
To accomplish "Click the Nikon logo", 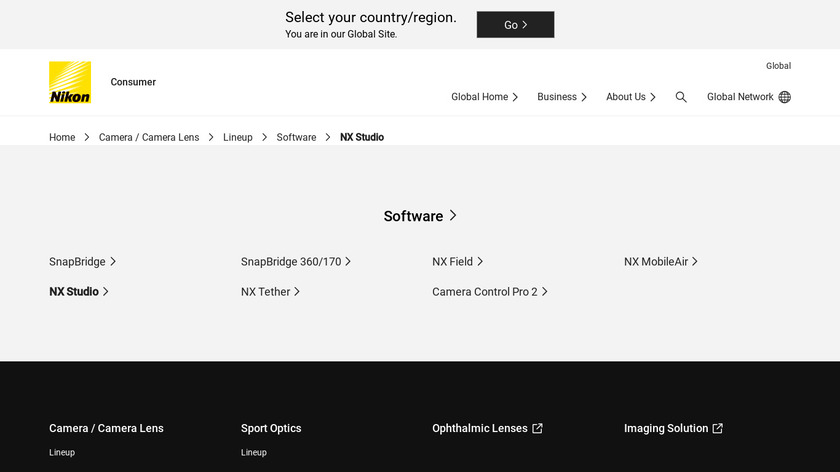I will click(x=70, y=82).
